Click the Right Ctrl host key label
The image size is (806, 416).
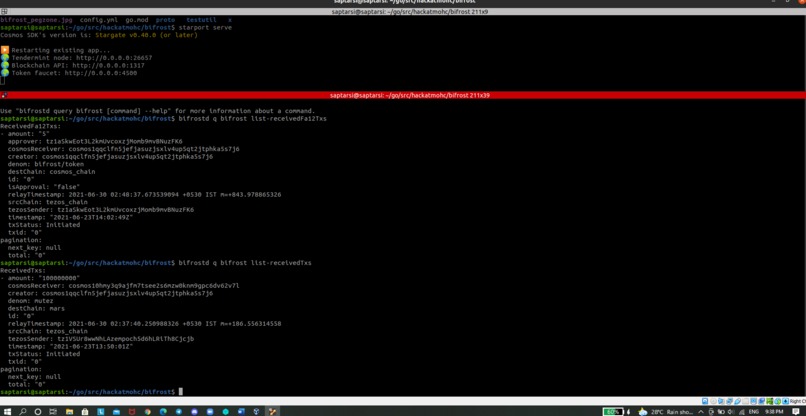tap(798, 401)
